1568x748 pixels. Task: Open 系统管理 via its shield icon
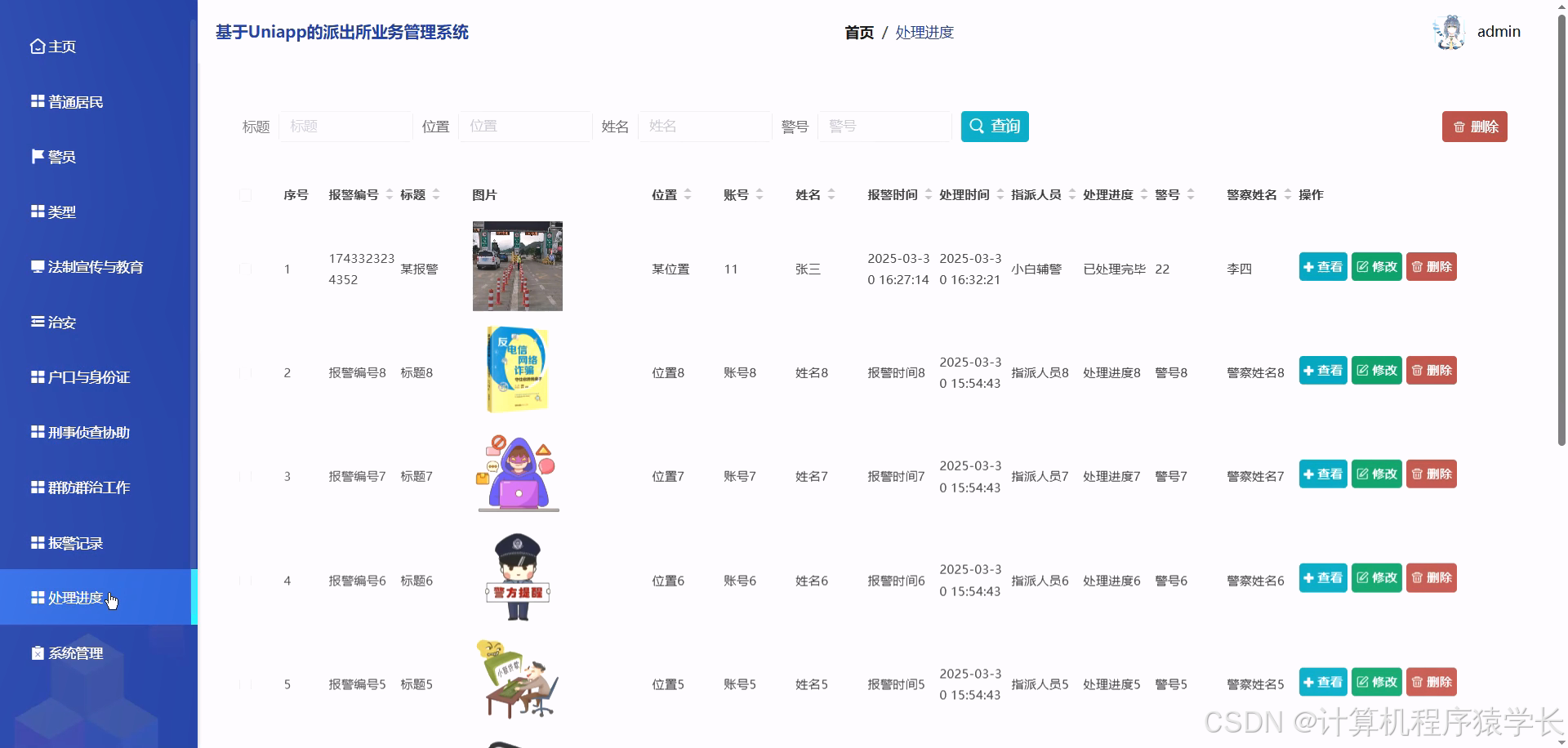point(36,652)
